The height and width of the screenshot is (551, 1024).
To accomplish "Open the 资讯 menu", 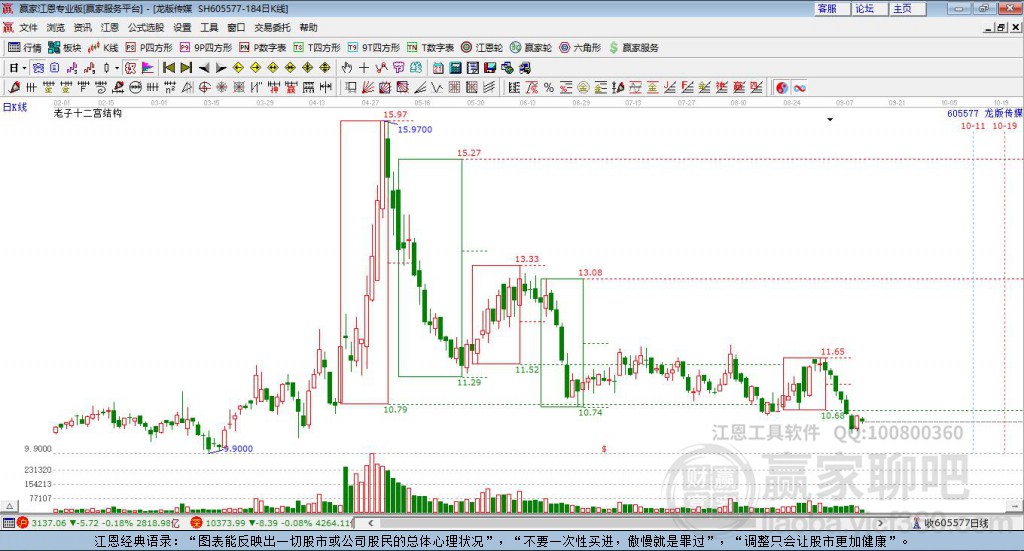I will (x=83, y=27).
